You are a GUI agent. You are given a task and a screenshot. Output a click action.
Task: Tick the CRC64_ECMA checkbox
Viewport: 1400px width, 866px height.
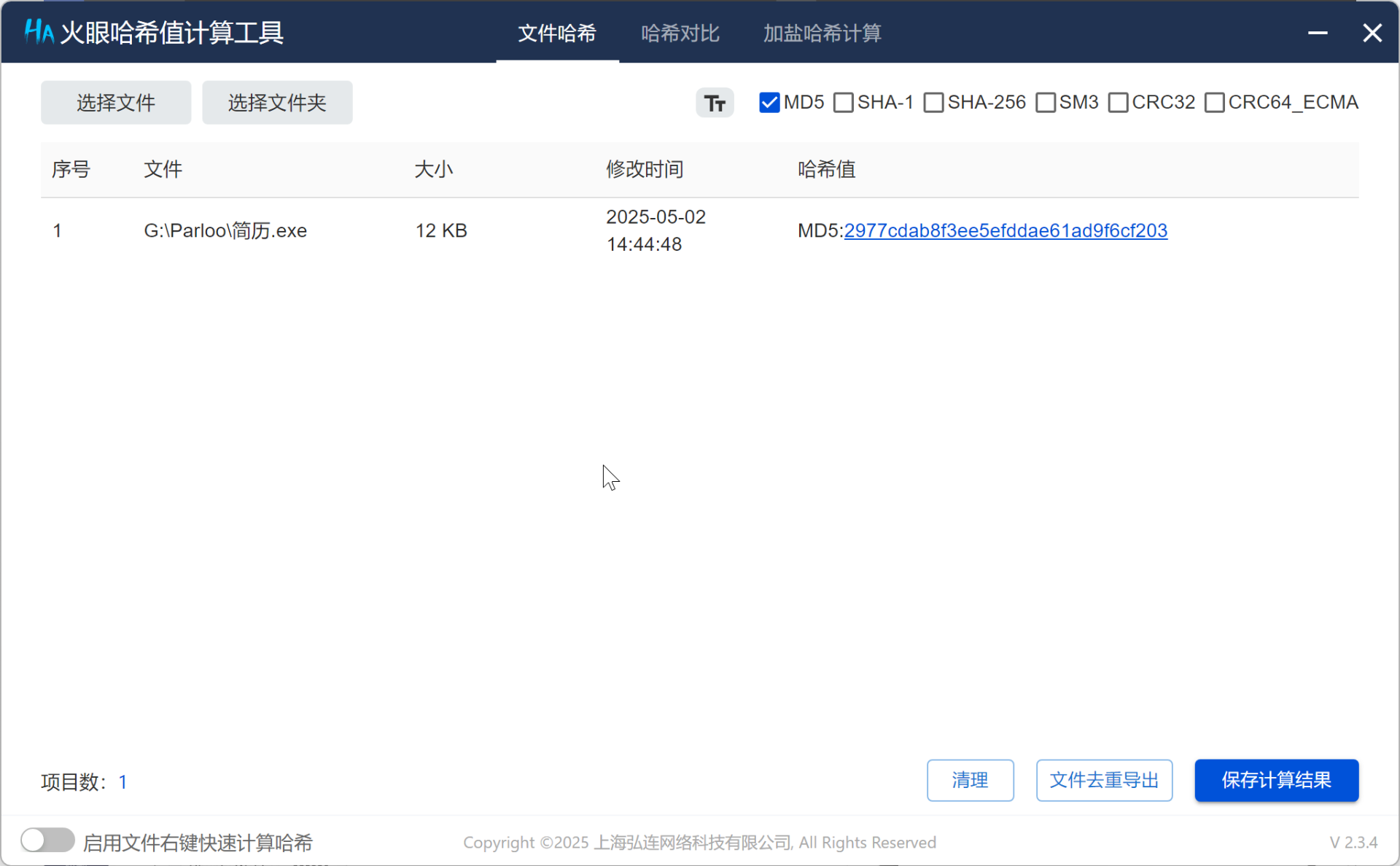pyautogui.click(x=1214, y=103)
